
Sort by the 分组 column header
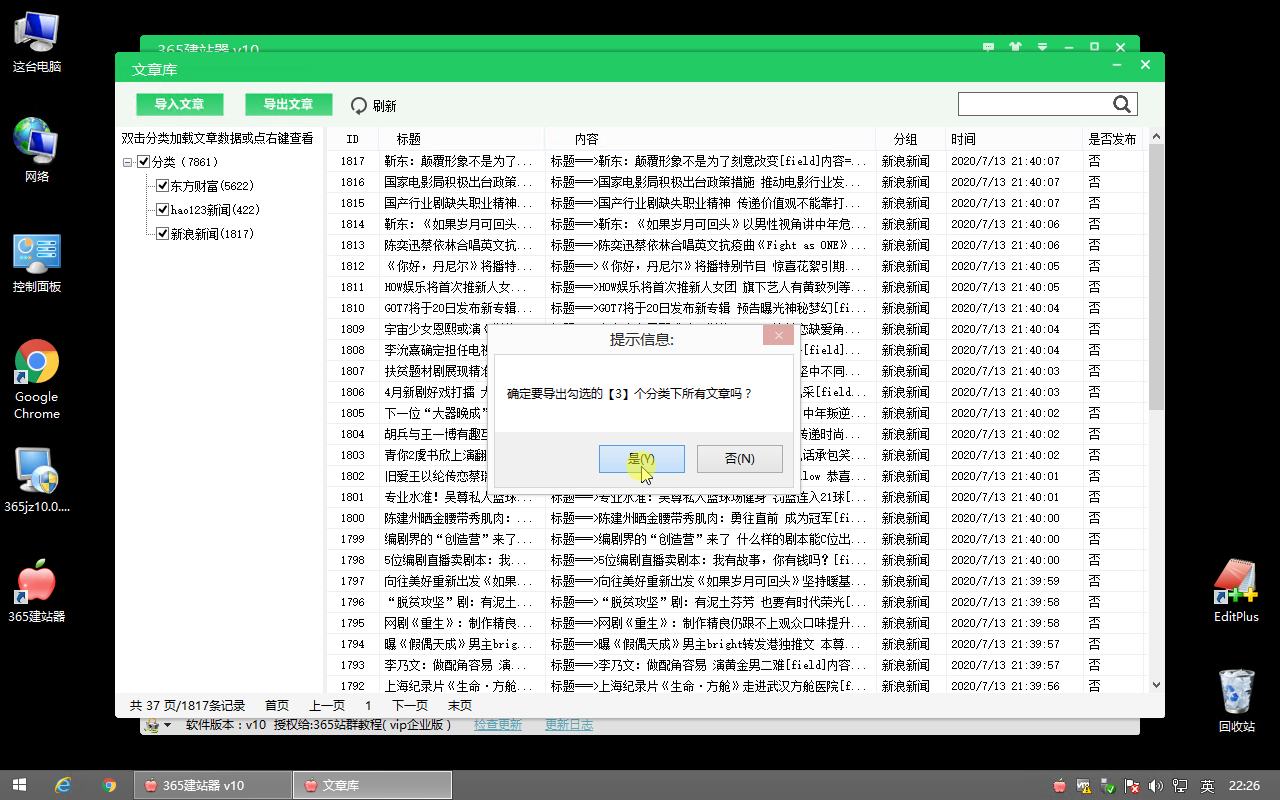click(x=911, y=139)
